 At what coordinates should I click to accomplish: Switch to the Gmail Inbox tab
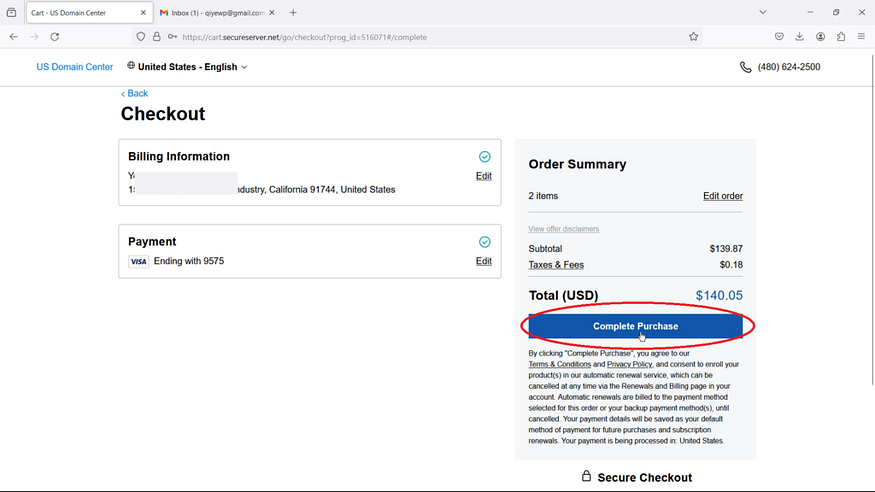(212, 13)
